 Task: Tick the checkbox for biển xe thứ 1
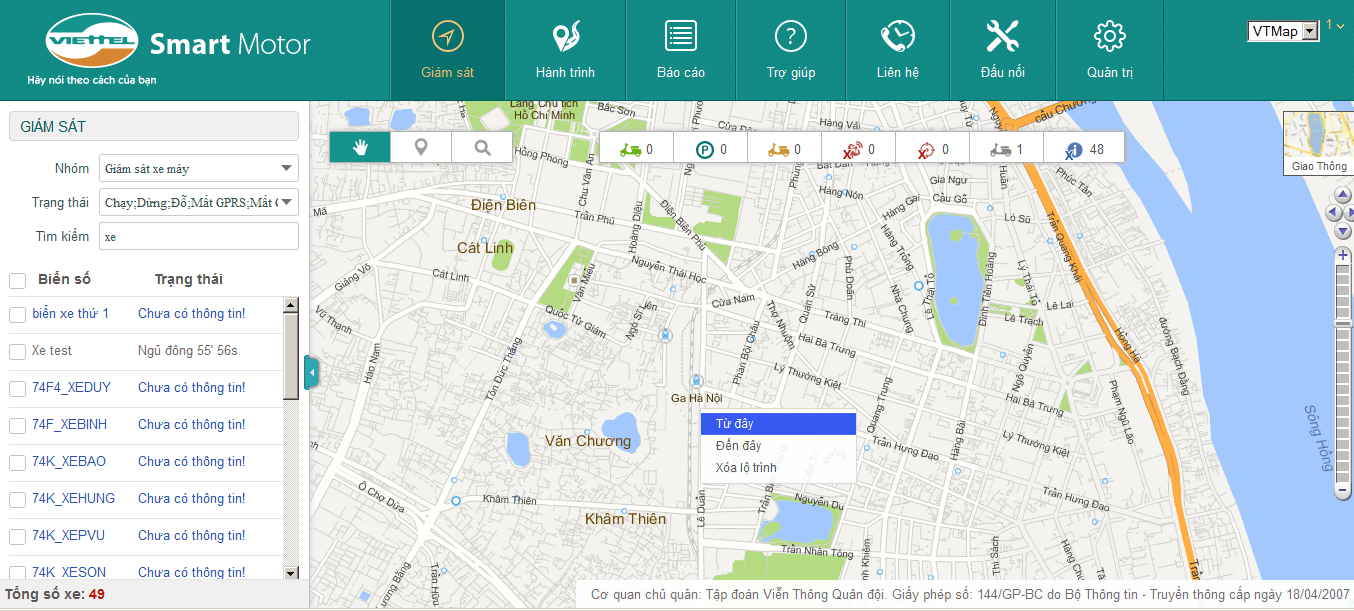(x=17, y=315)
